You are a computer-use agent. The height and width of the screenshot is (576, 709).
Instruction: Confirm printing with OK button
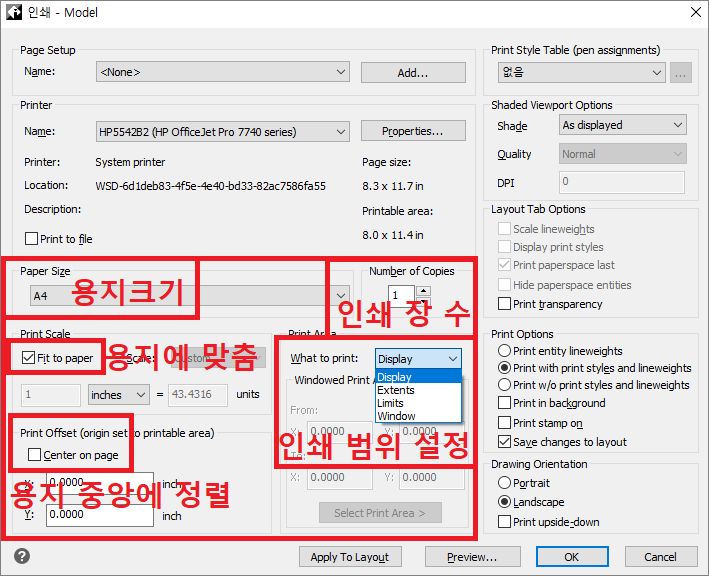click(x=572, y=557)
